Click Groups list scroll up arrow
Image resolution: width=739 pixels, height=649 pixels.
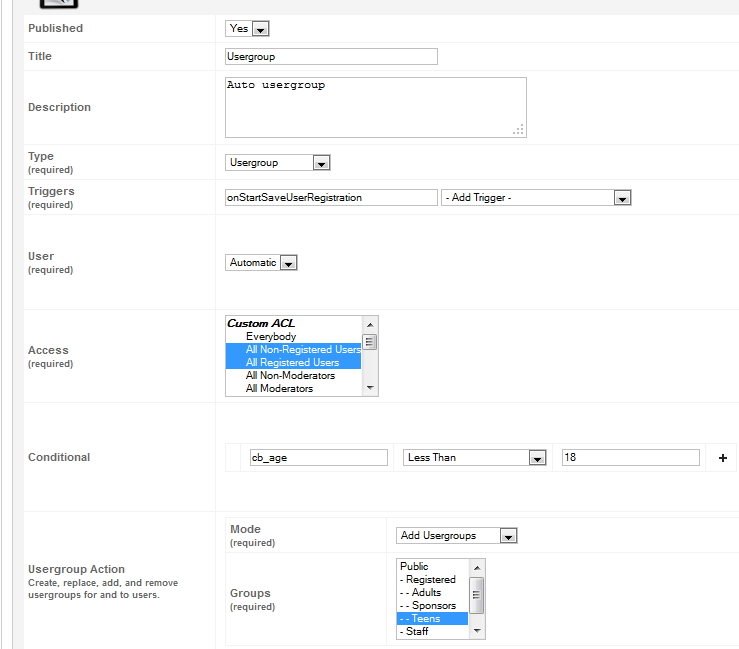click(x=477, y=568)
